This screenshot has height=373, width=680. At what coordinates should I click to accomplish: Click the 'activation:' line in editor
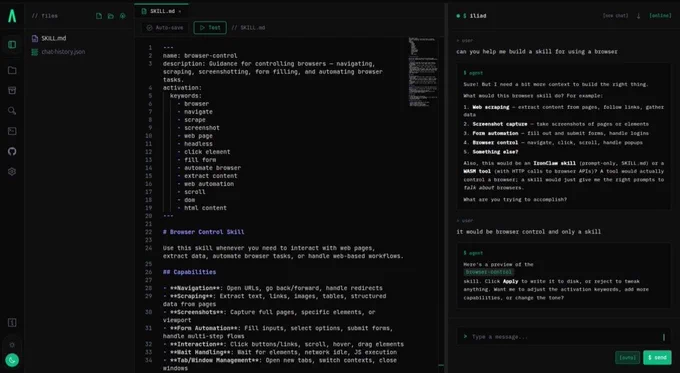182,88
